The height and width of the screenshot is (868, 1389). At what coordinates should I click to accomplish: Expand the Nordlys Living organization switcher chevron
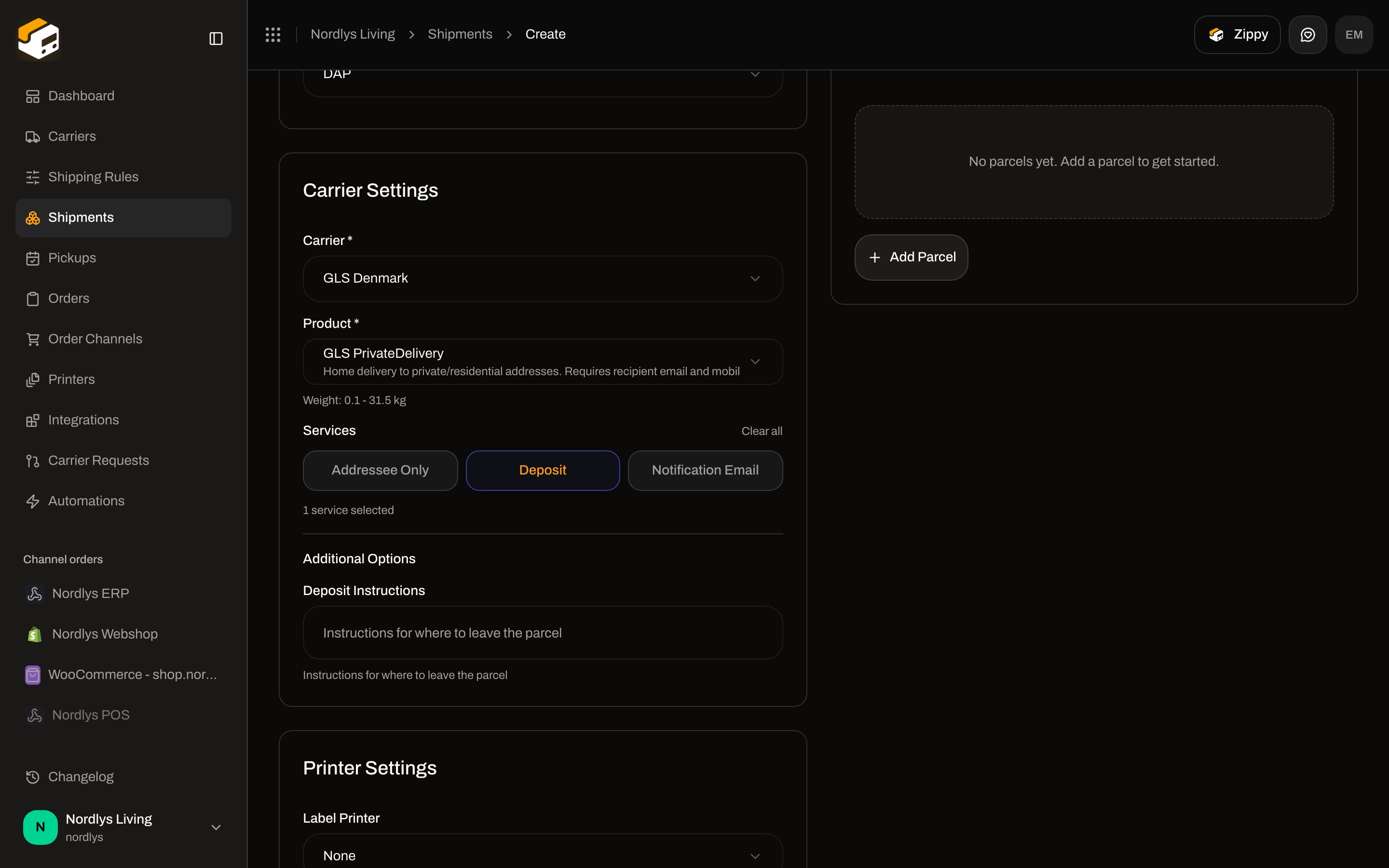point(216,827)
